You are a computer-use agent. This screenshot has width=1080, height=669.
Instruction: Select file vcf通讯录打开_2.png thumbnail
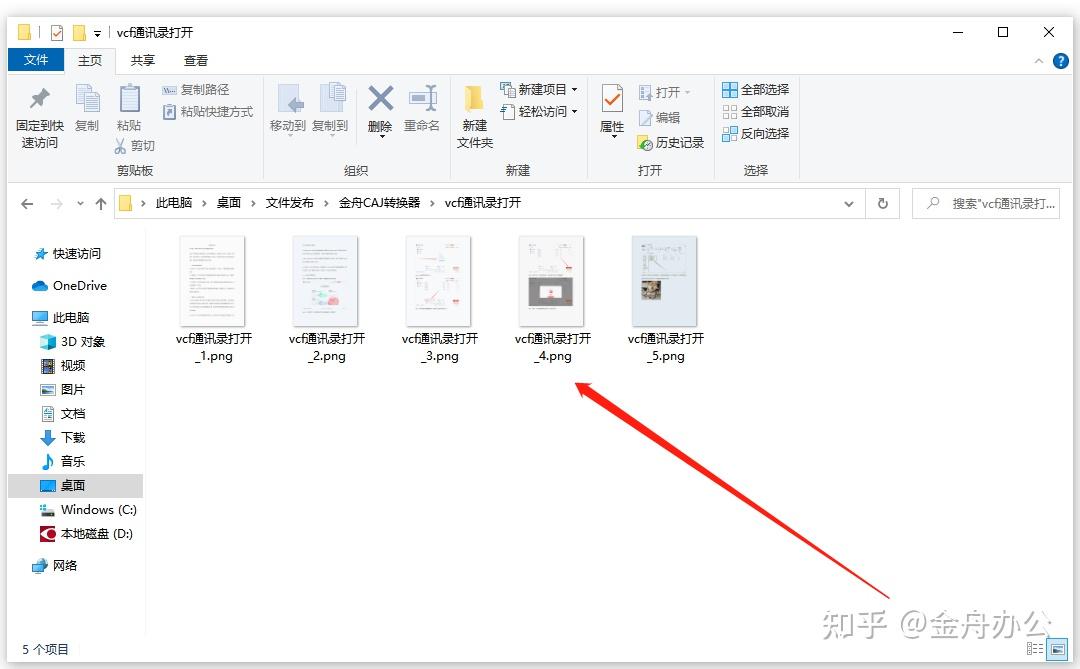(x=326, y=281)
